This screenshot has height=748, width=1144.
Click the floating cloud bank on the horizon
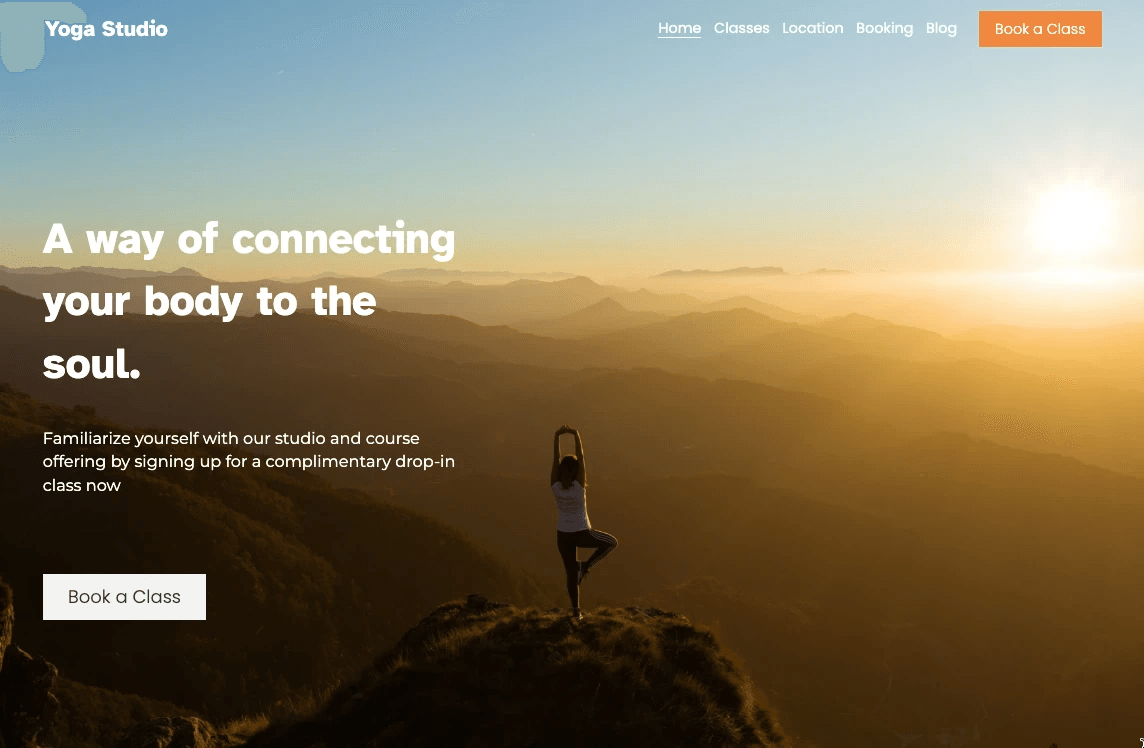[722, 272]
